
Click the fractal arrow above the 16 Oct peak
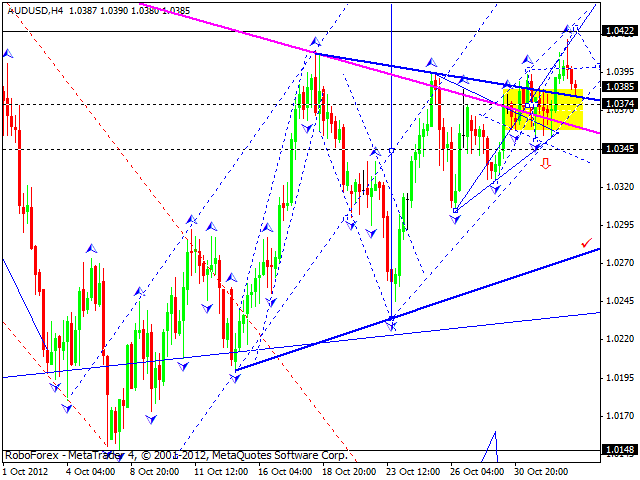tap(315, 41)
